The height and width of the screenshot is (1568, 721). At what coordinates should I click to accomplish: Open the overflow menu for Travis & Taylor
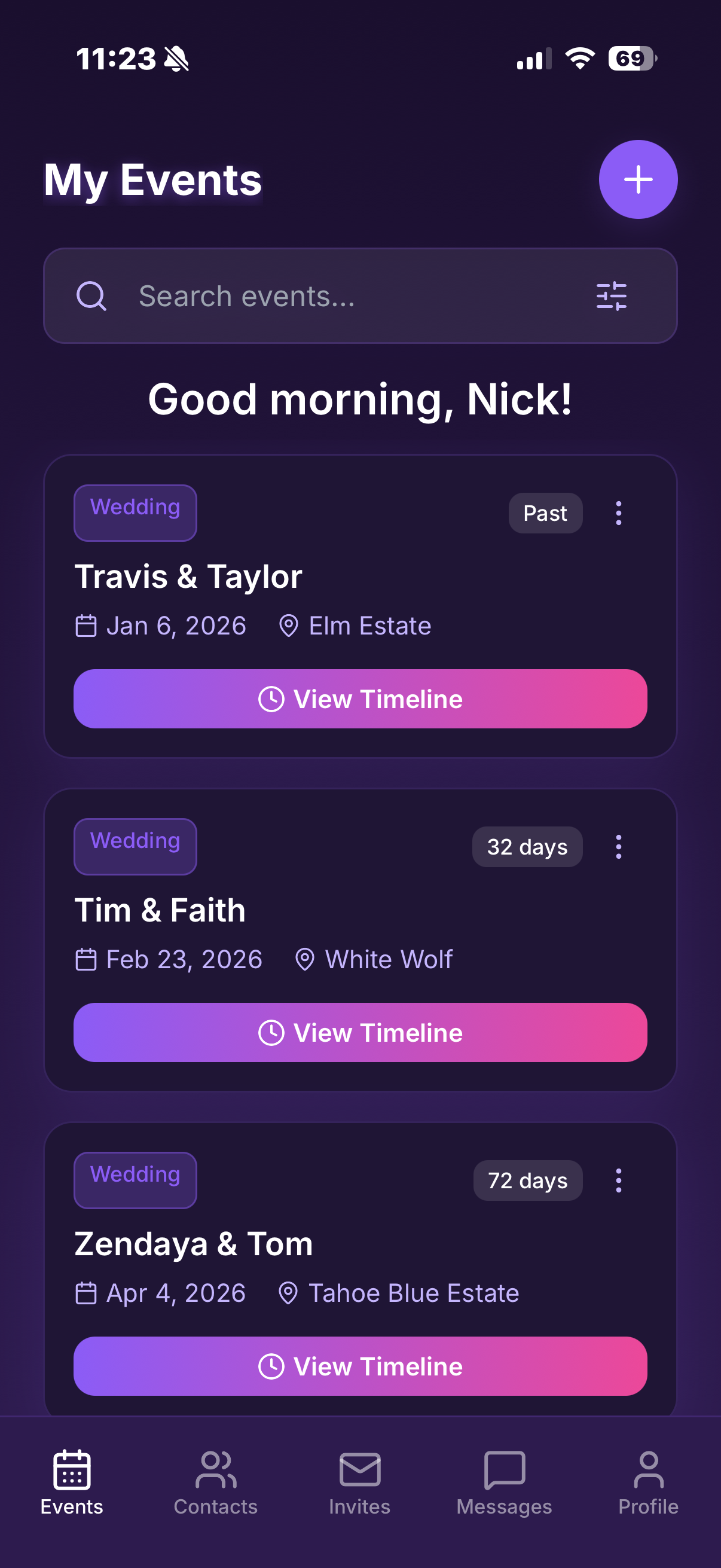[x=618, y=513]
